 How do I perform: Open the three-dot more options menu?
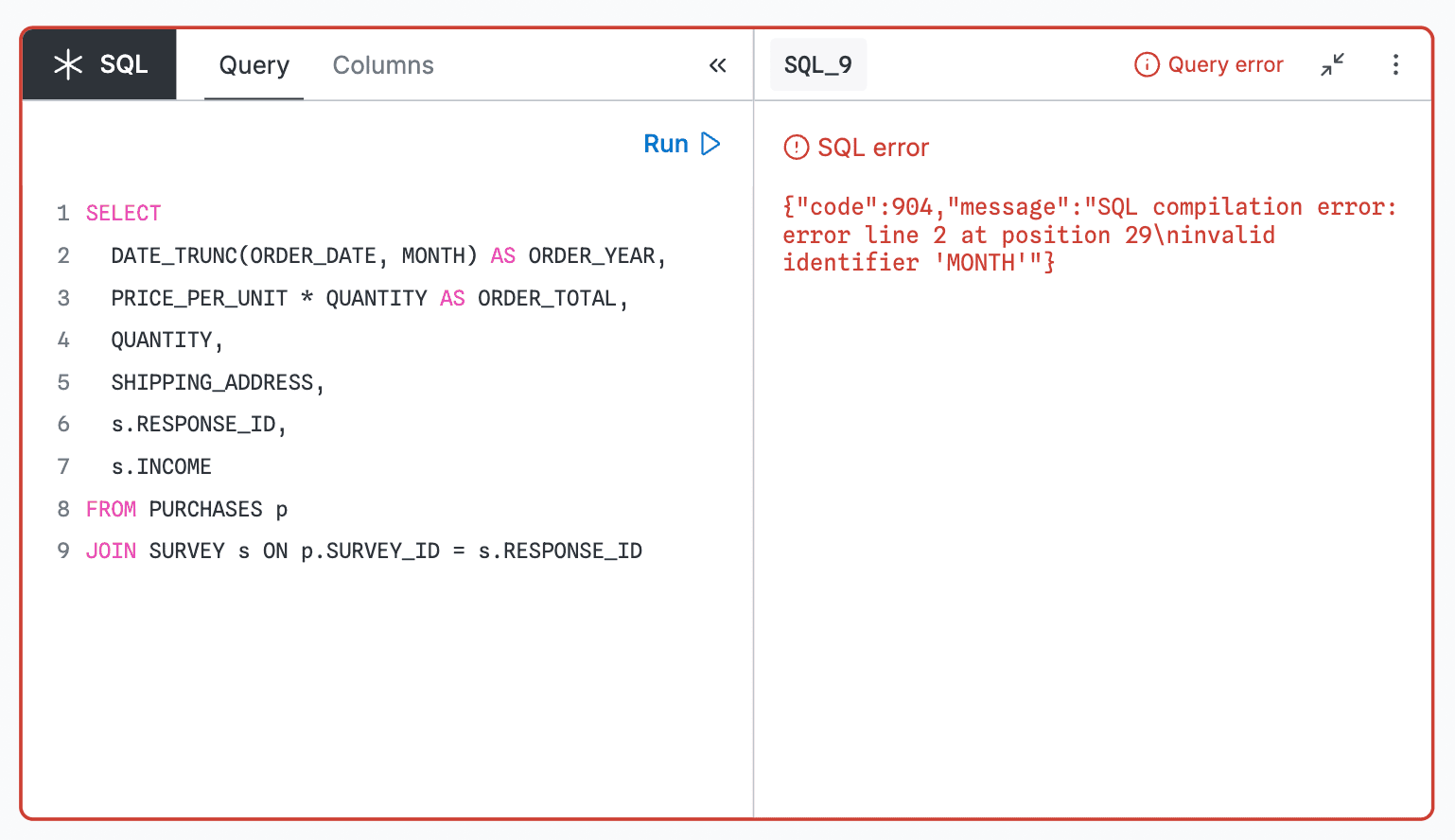1395,64
